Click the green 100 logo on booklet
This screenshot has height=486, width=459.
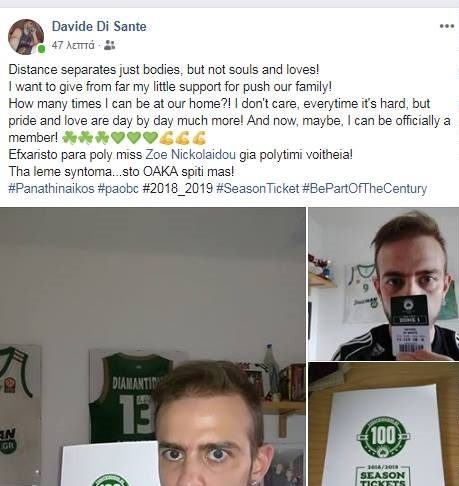pos(383,436)
